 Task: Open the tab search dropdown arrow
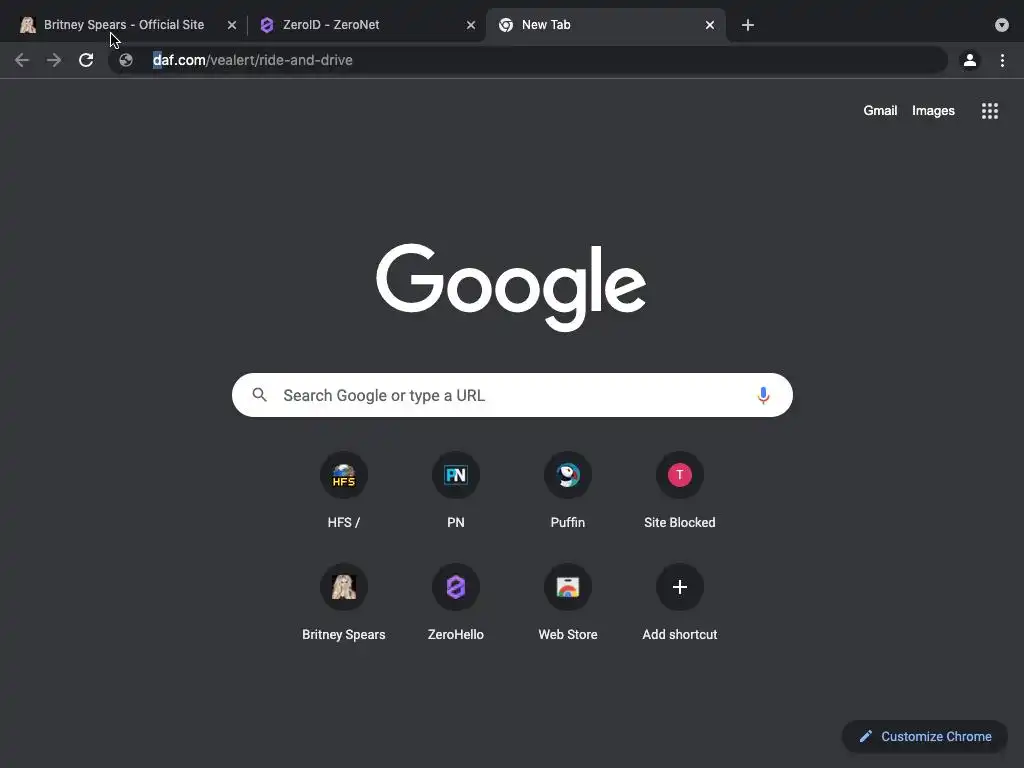click(x=1002, y=25)
